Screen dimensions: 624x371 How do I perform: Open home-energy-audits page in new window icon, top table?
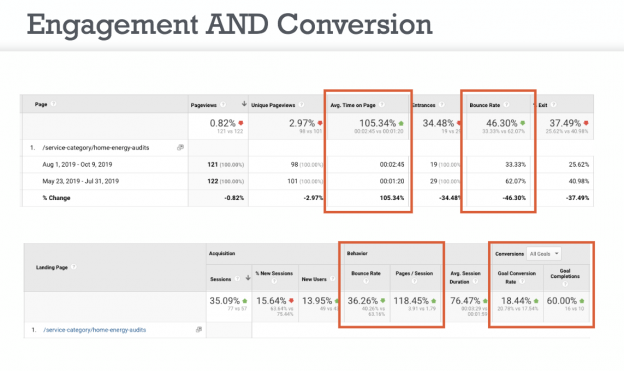point(180,147)
